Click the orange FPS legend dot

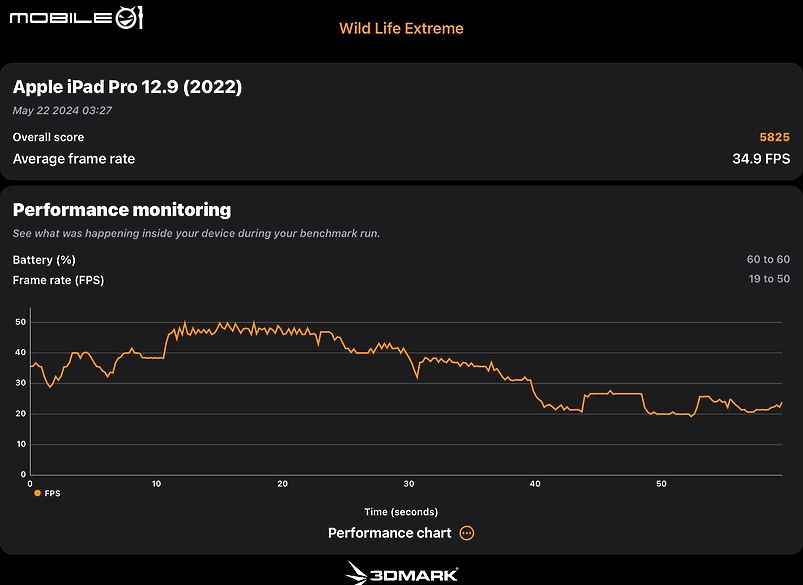[x=37, y=493]
